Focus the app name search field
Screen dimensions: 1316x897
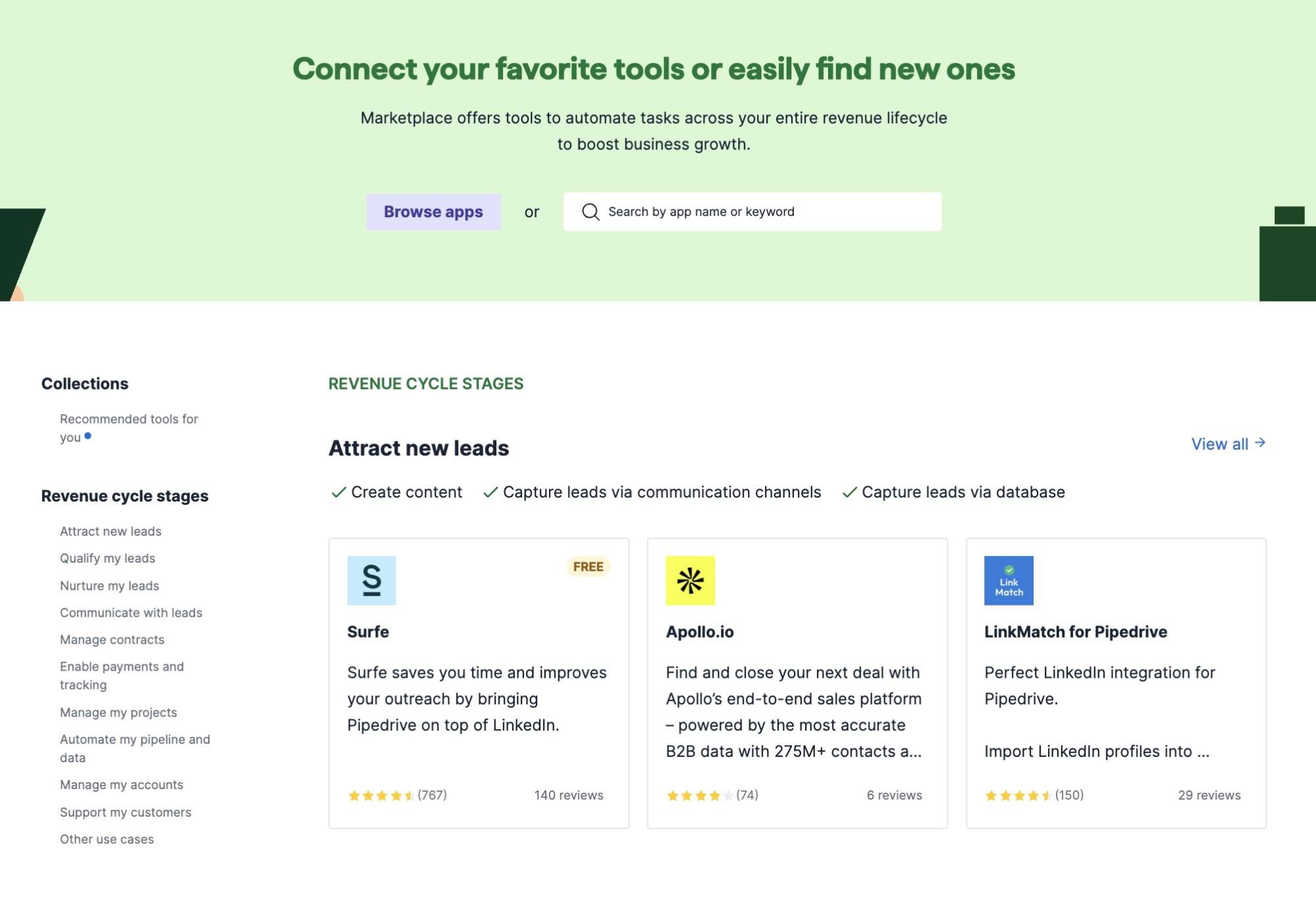tap(764, 212)
